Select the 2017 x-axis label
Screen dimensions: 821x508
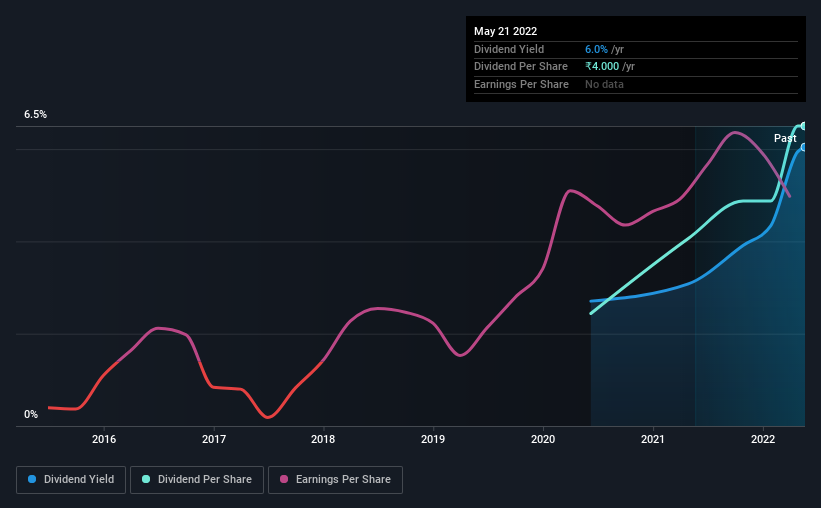(214, 439)
